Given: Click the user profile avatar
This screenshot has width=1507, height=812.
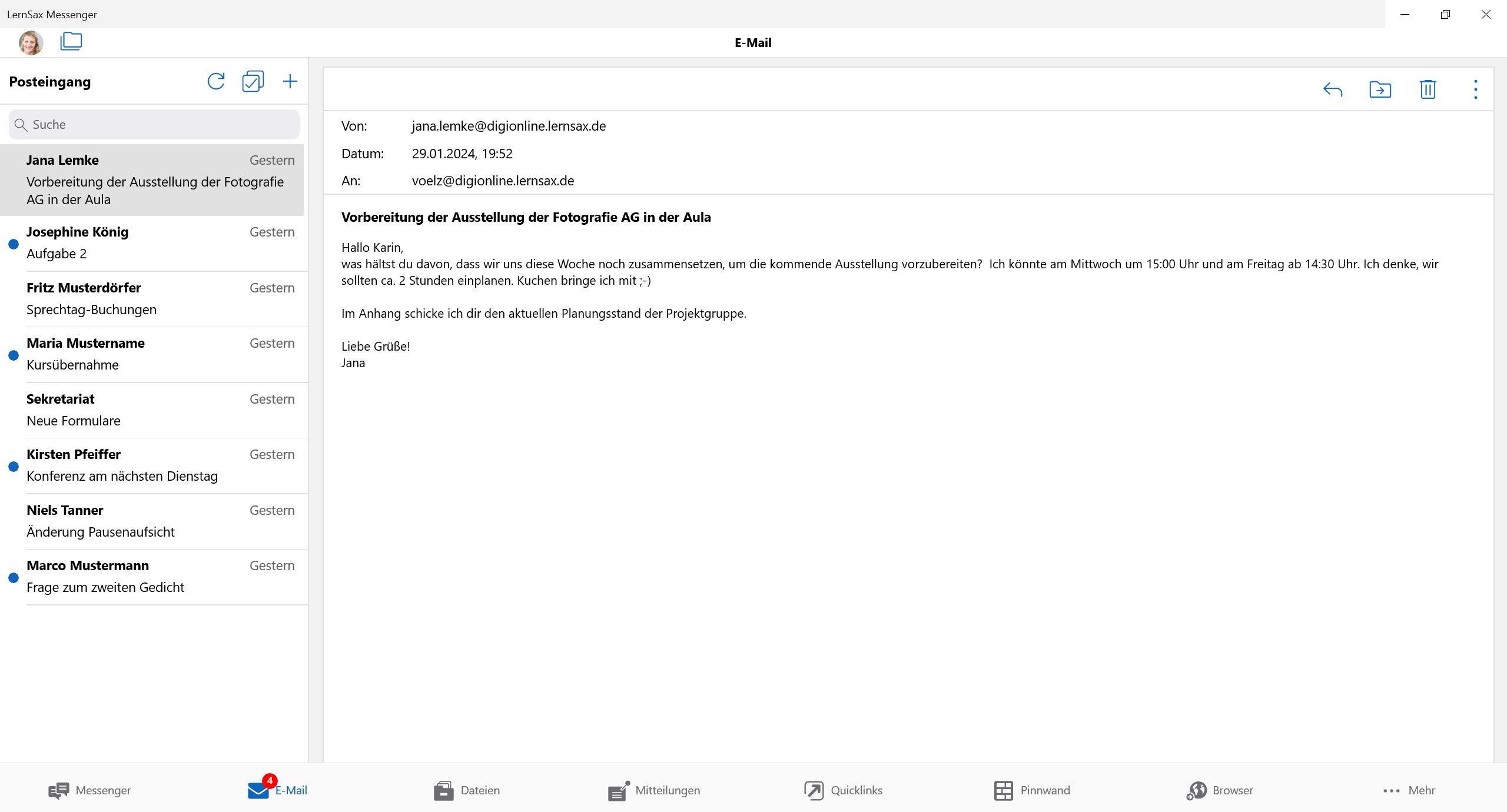Looking at the screenshot, I should coord(31,42).
